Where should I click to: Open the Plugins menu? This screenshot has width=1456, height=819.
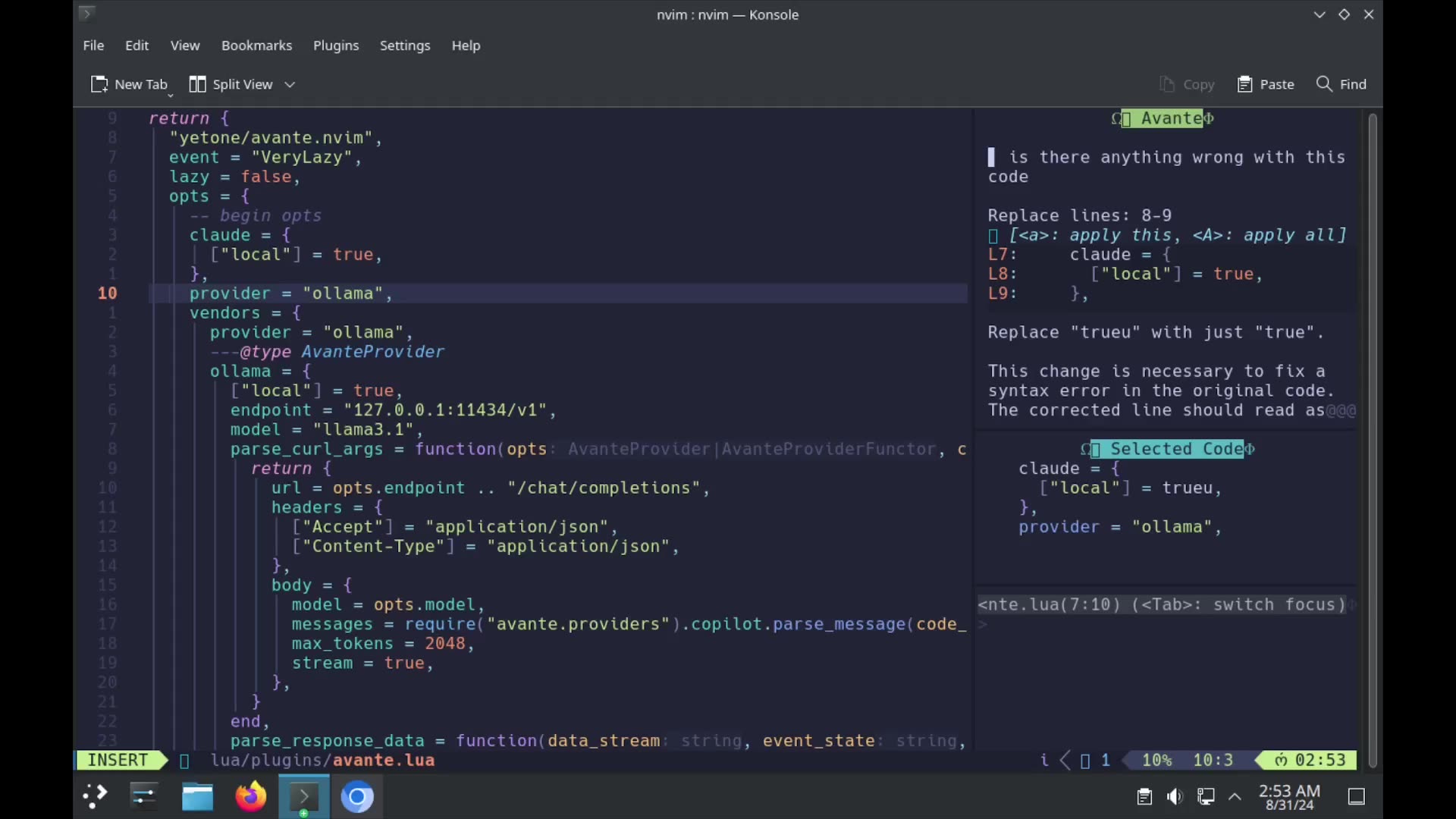point(336,45)
